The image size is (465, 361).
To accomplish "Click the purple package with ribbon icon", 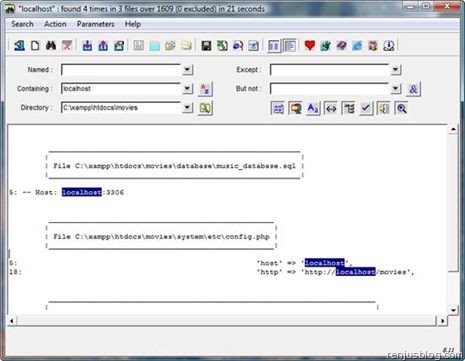I will click(373, 45).
